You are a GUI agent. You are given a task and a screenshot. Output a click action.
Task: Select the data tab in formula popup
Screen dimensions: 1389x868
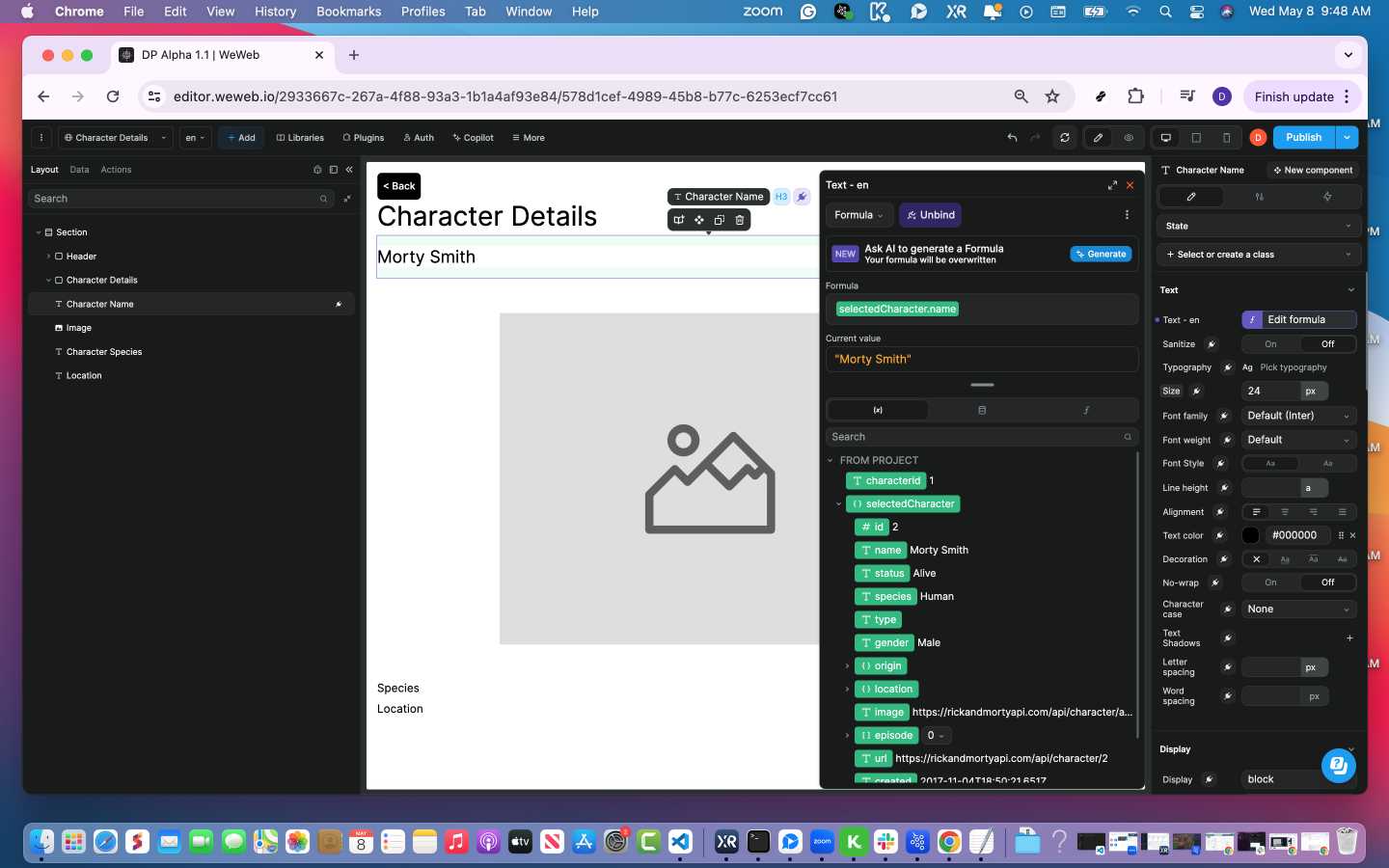tap(982, 410)
